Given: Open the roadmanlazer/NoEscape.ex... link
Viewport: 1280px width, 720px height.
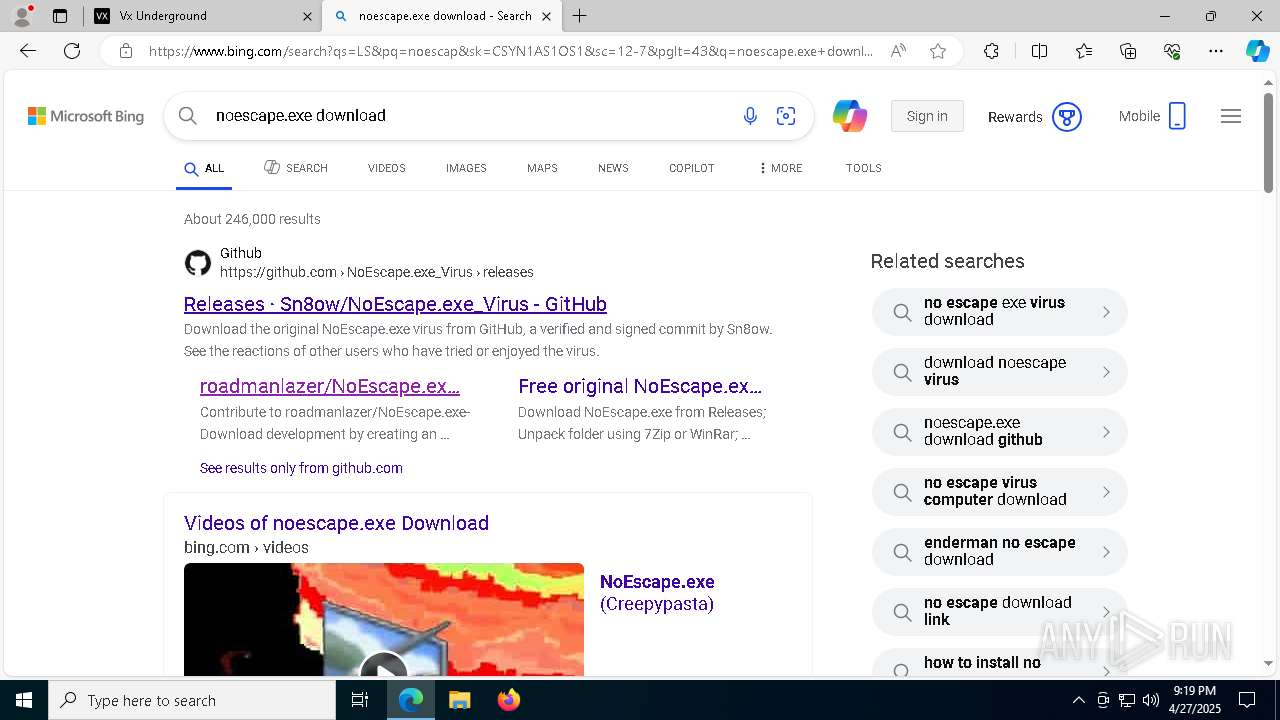Looking at the screenshot, I should [x=330, y=386].
